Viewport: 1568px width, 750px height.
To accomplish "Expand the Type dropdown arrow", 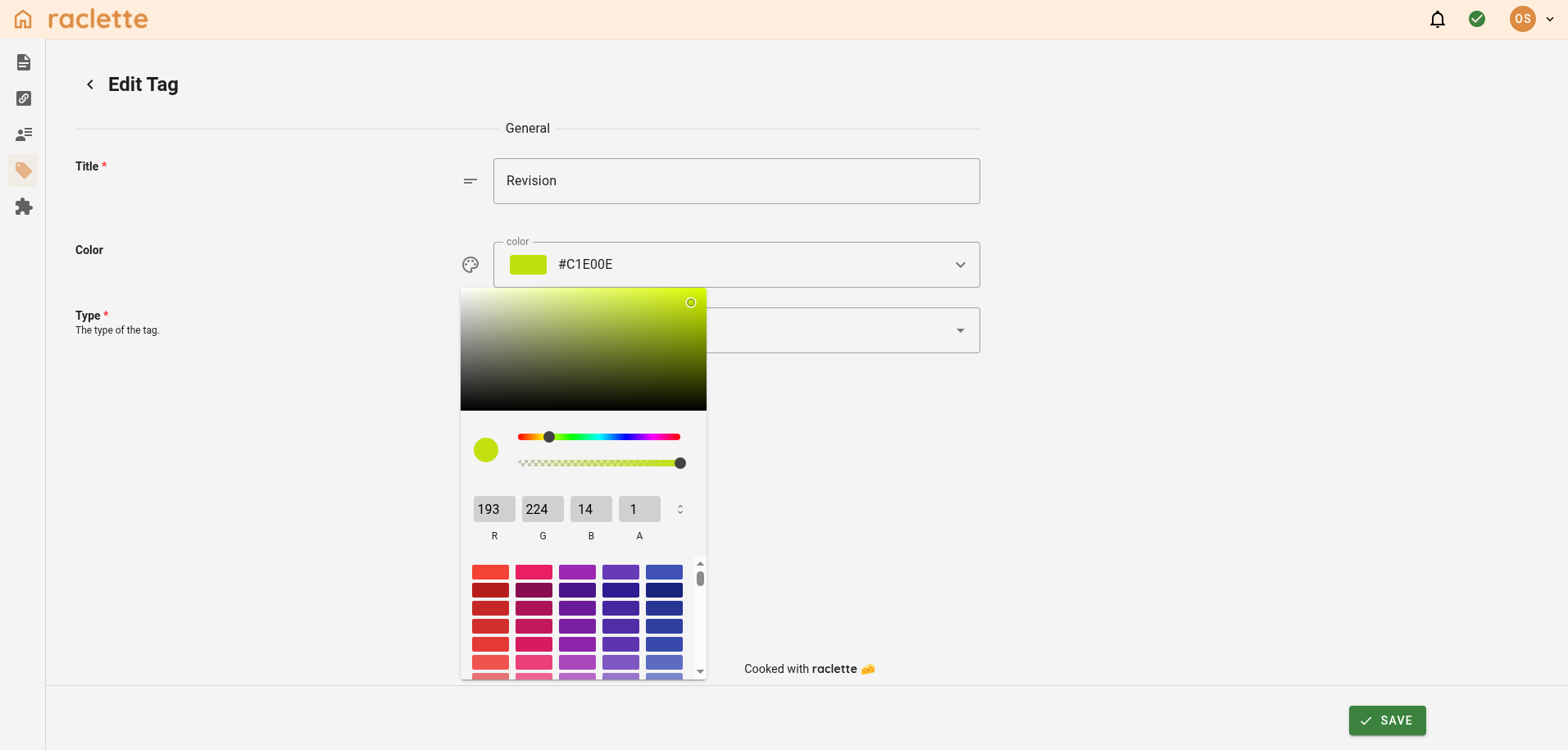I will 960,330.
